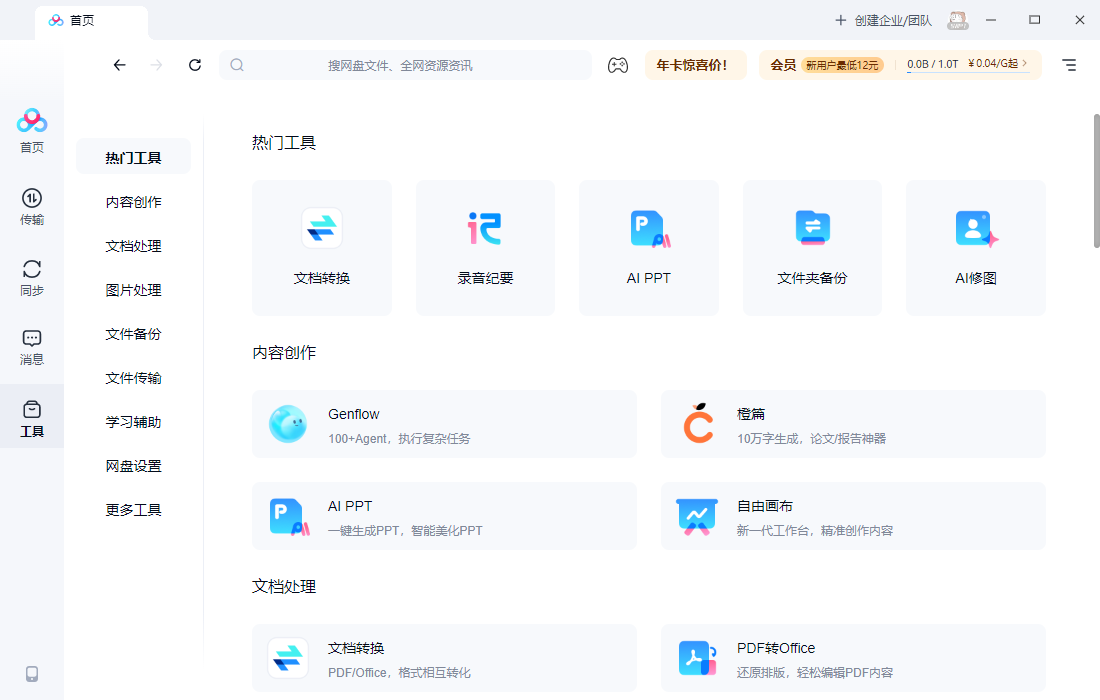Go back with the left arrow
This screenshot has height=700, width=1100.
pyautogui.click(x=119, y=65)
